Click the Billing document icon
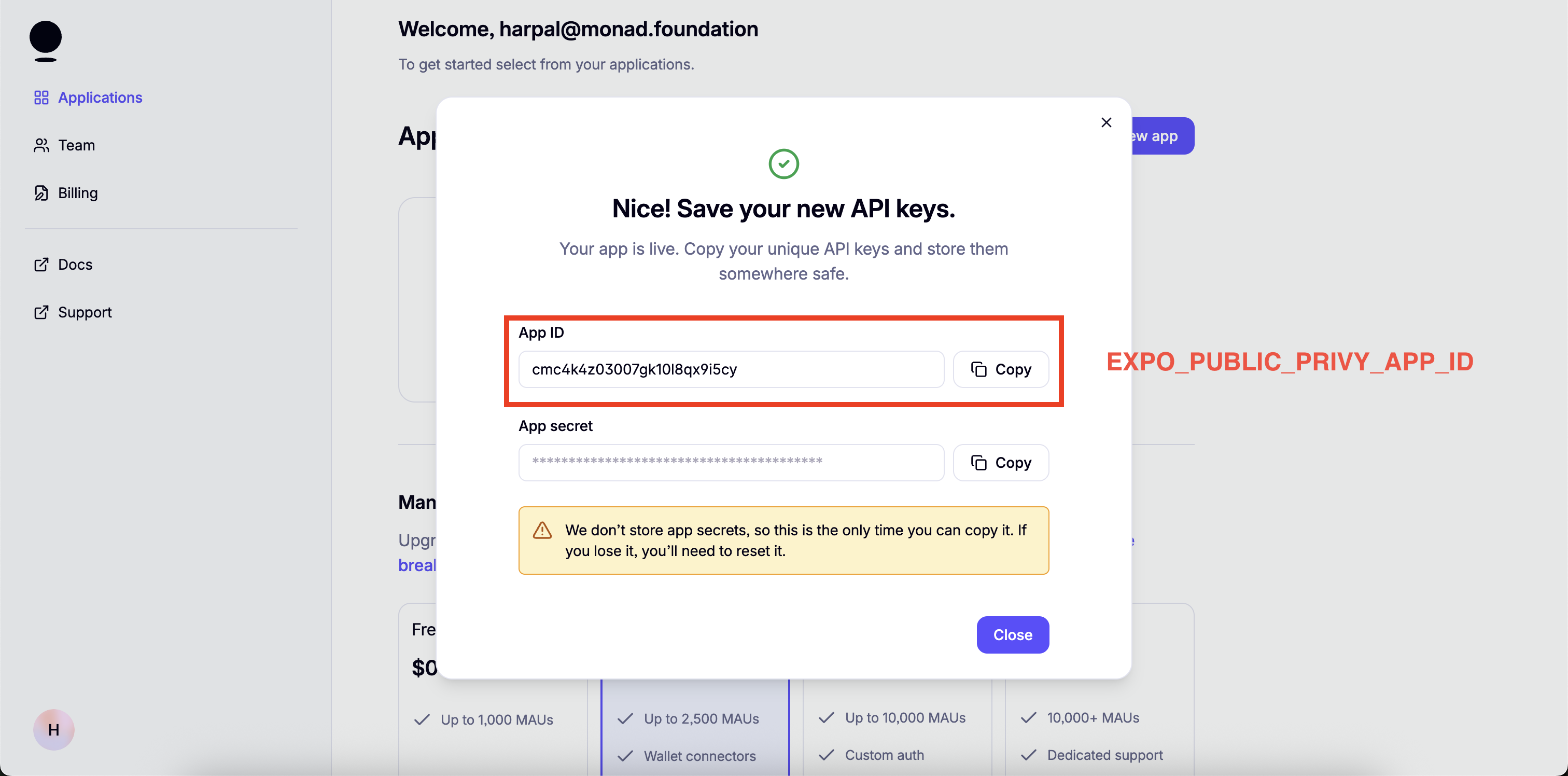1568x776 pixels. point(41,193)
